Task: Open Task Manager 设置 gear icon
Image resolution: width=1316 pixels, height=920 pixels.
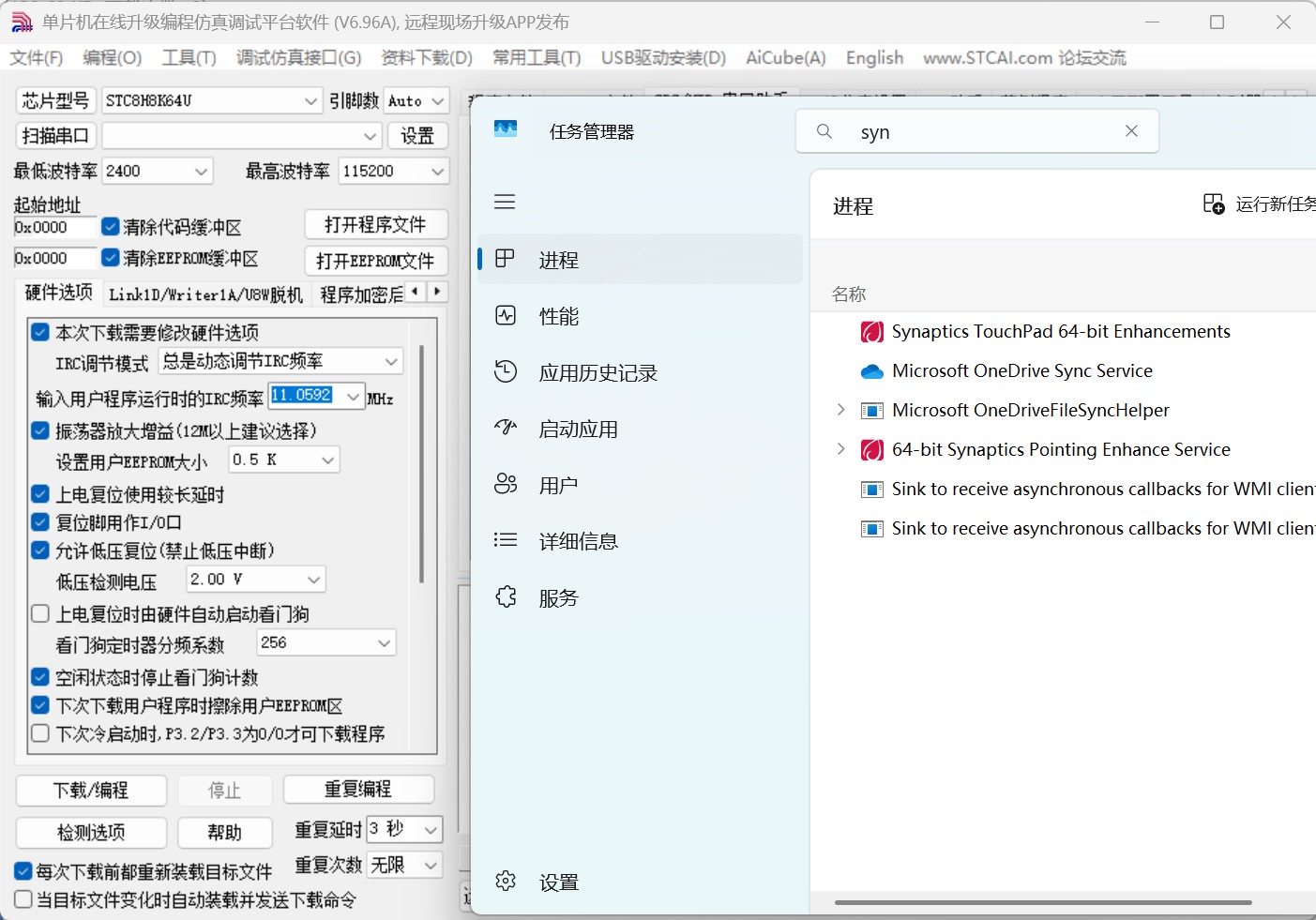Action: [506, 882]
